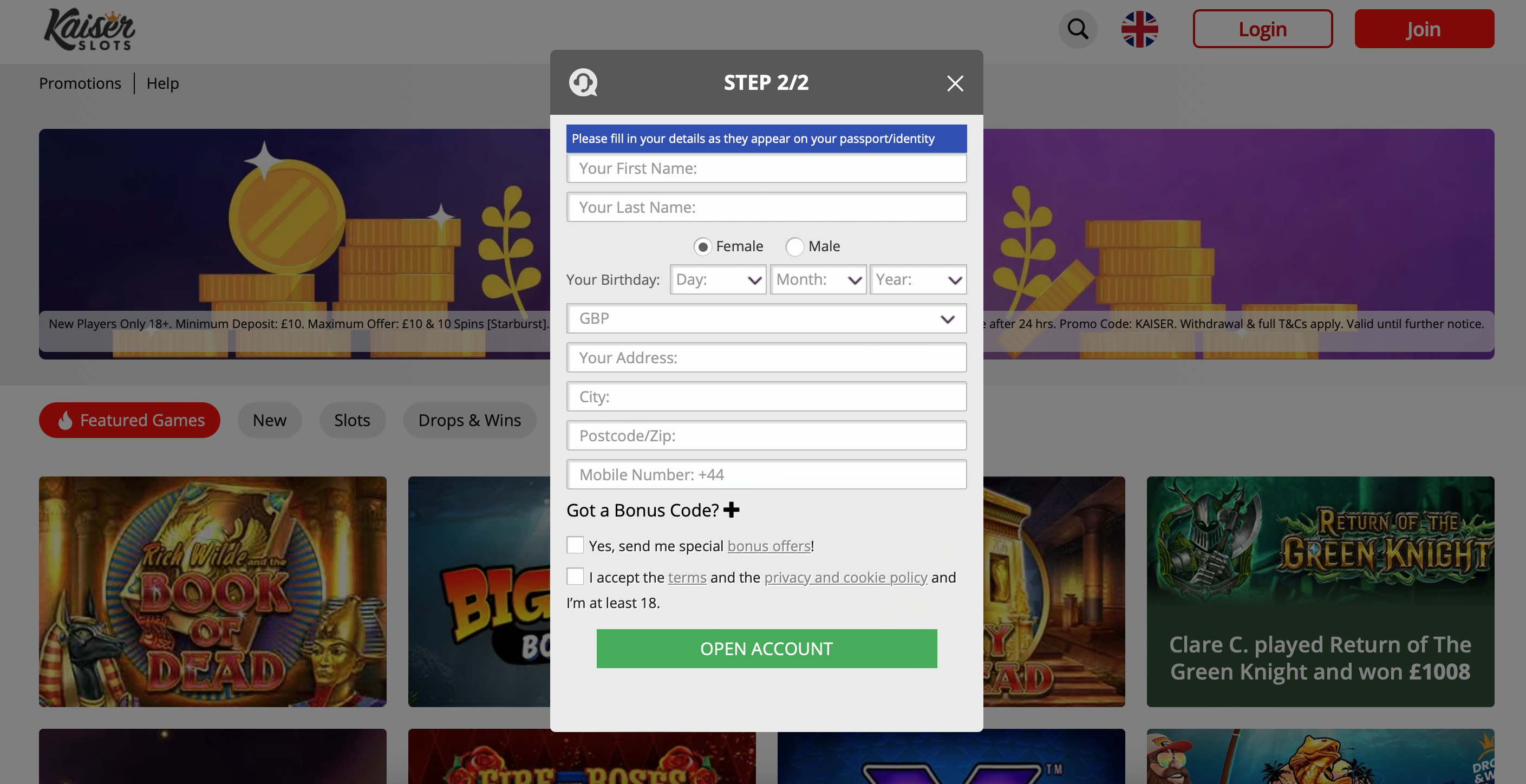Open the terms link

[x=687, y=577]
